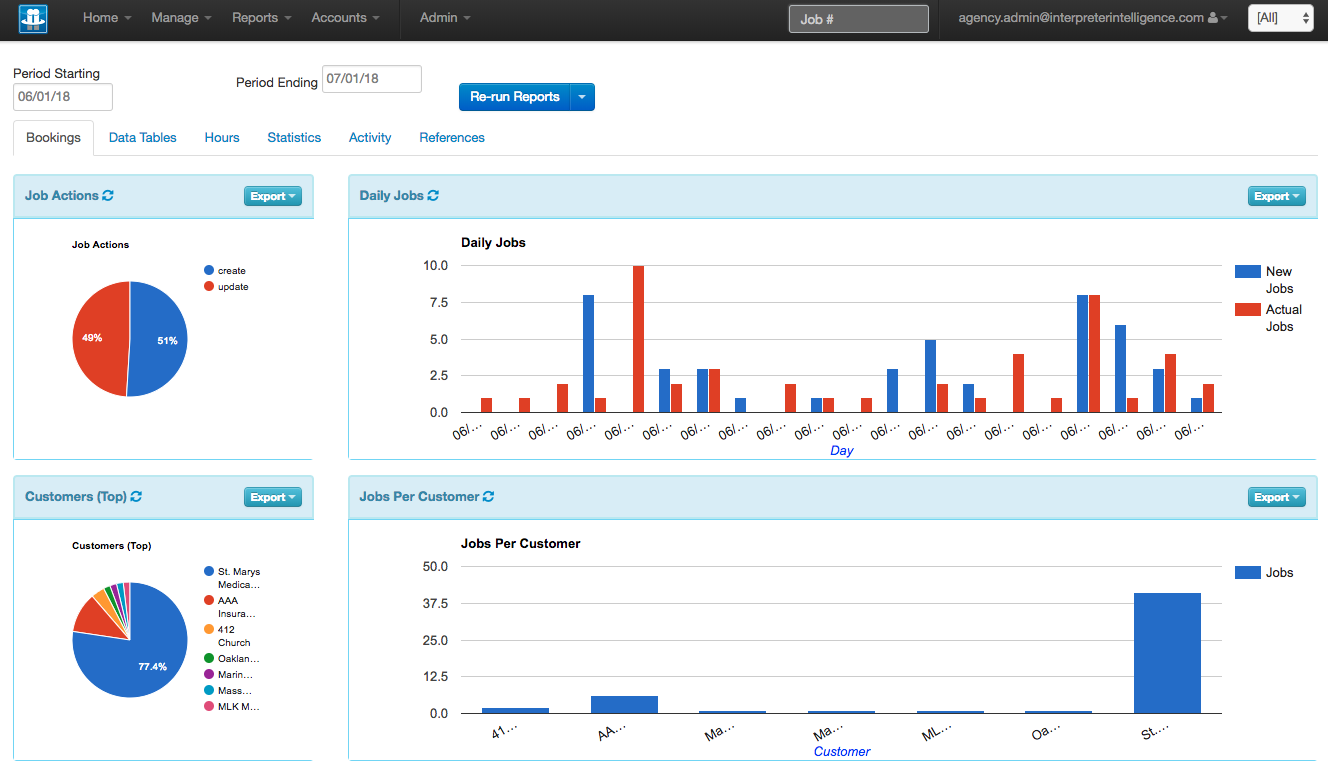Switch to the Data Tables tab
1328x766 pixels.
[x=143, y=138]
